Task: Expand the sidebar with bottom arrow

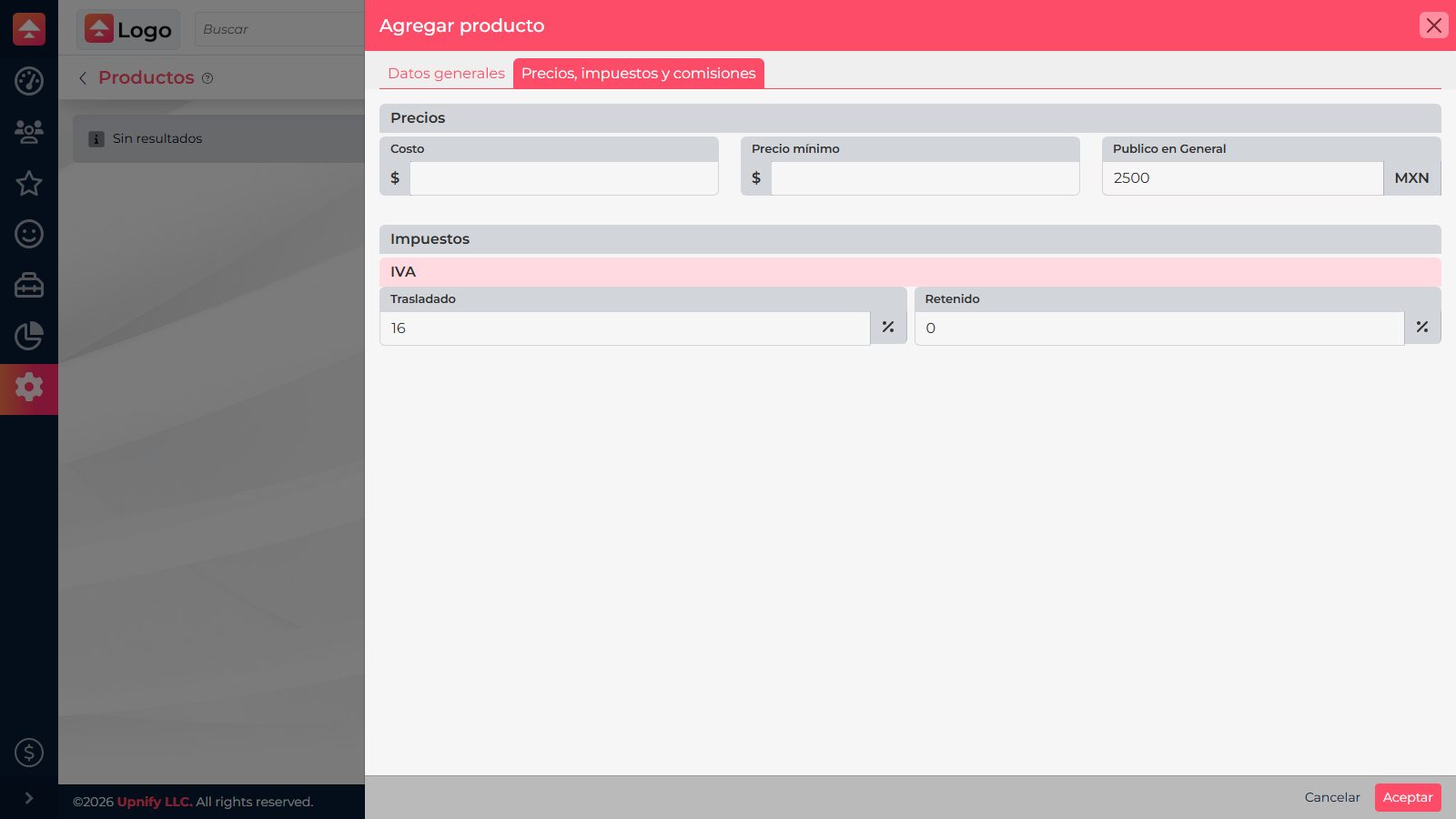Action: point(29,798)
